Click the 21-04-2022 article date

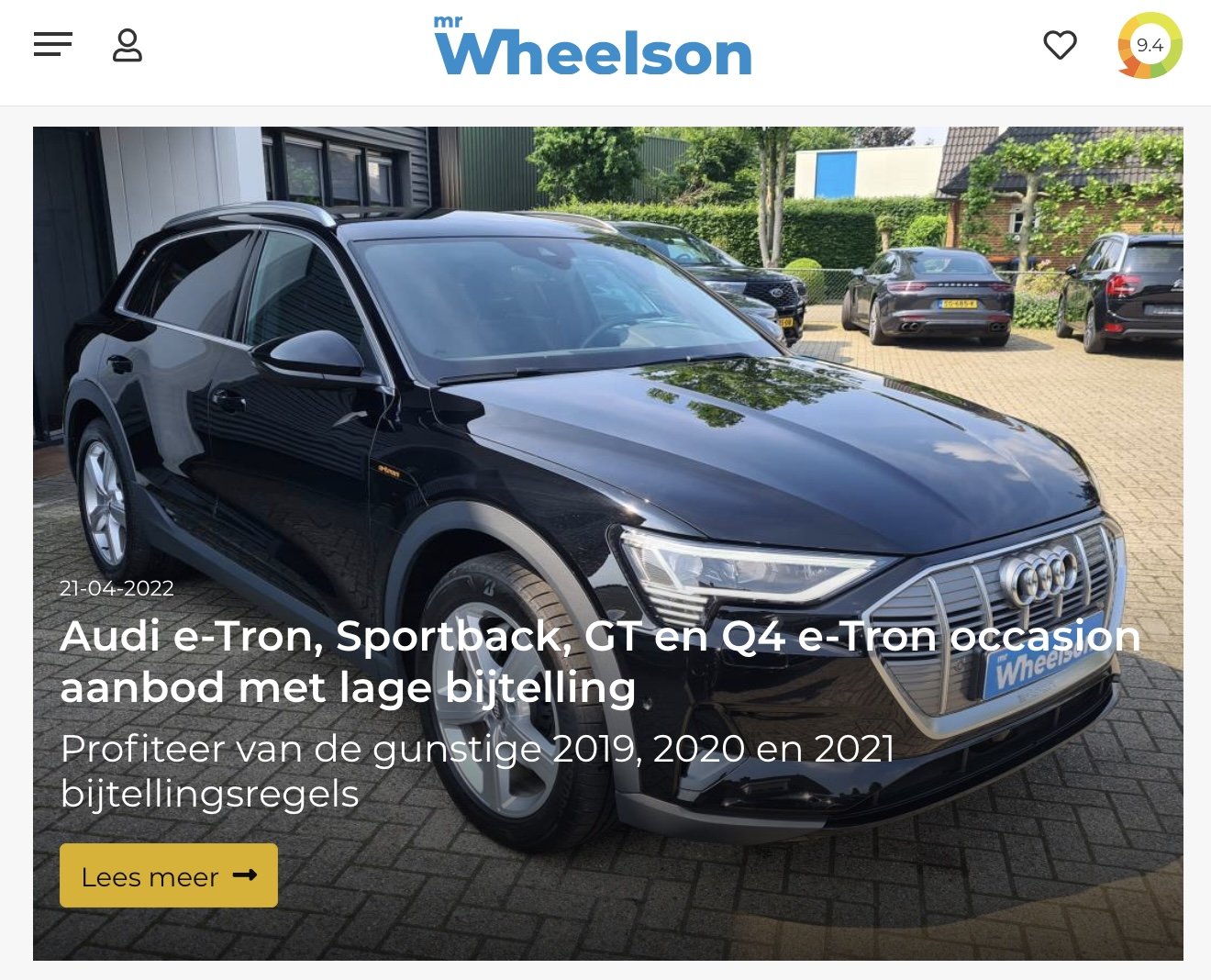pyautogui.click(x=117, y=588)
